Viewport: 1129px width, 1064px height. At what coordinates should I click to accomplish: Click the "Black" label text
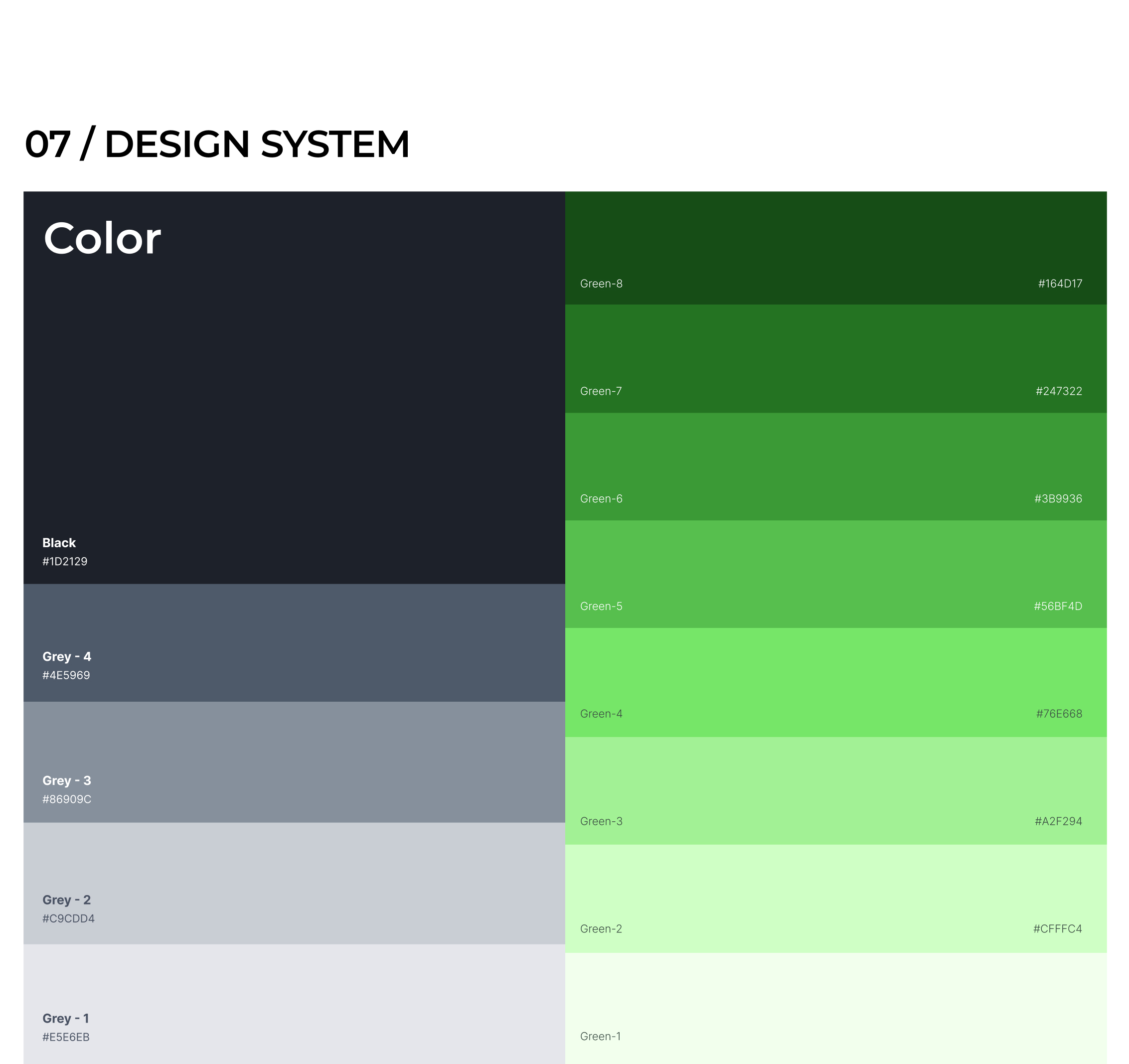tap(59, 543)
